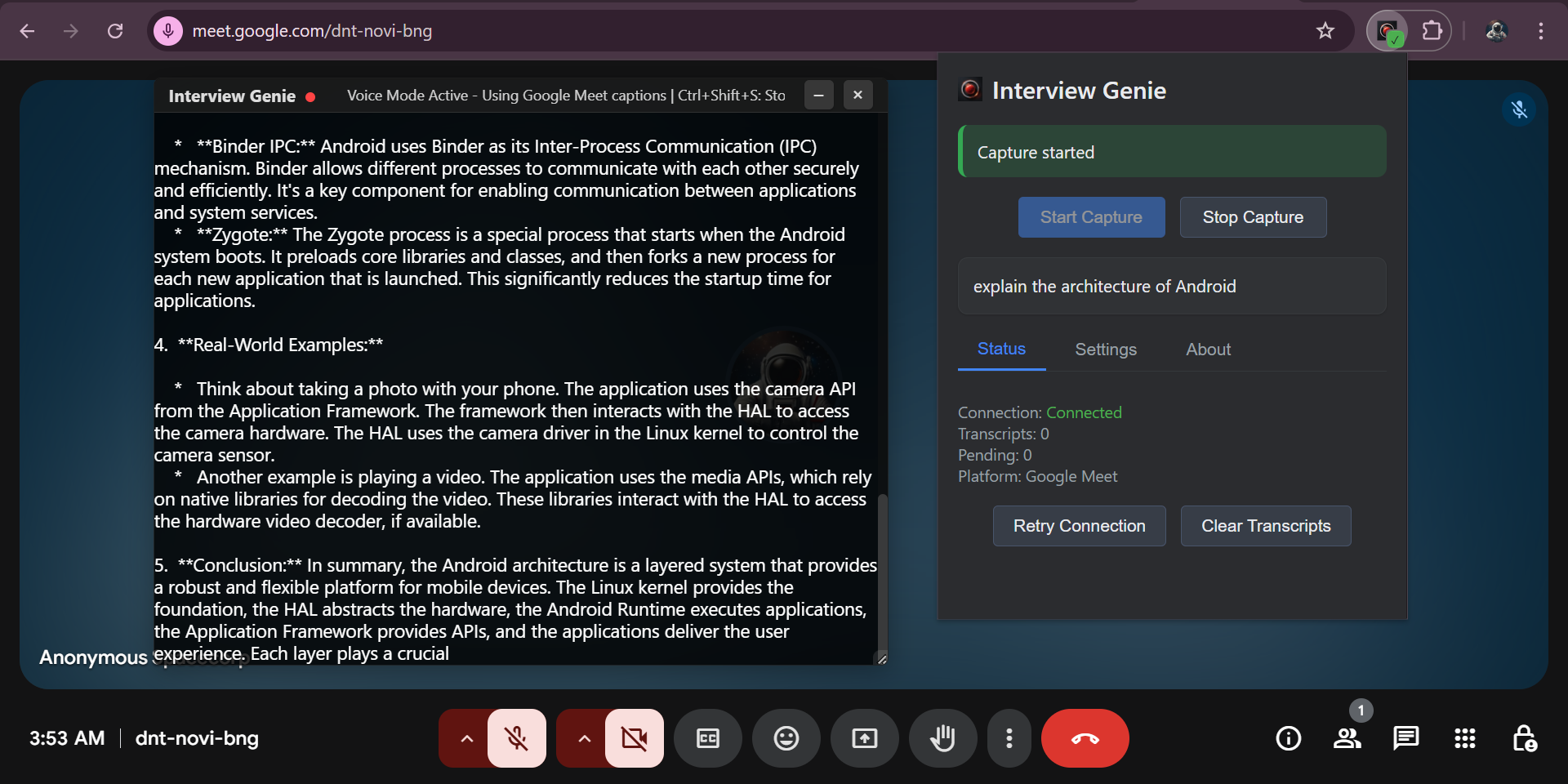Click the 'Connected' status text
Screen dimensions: 1568x784
1084,412
